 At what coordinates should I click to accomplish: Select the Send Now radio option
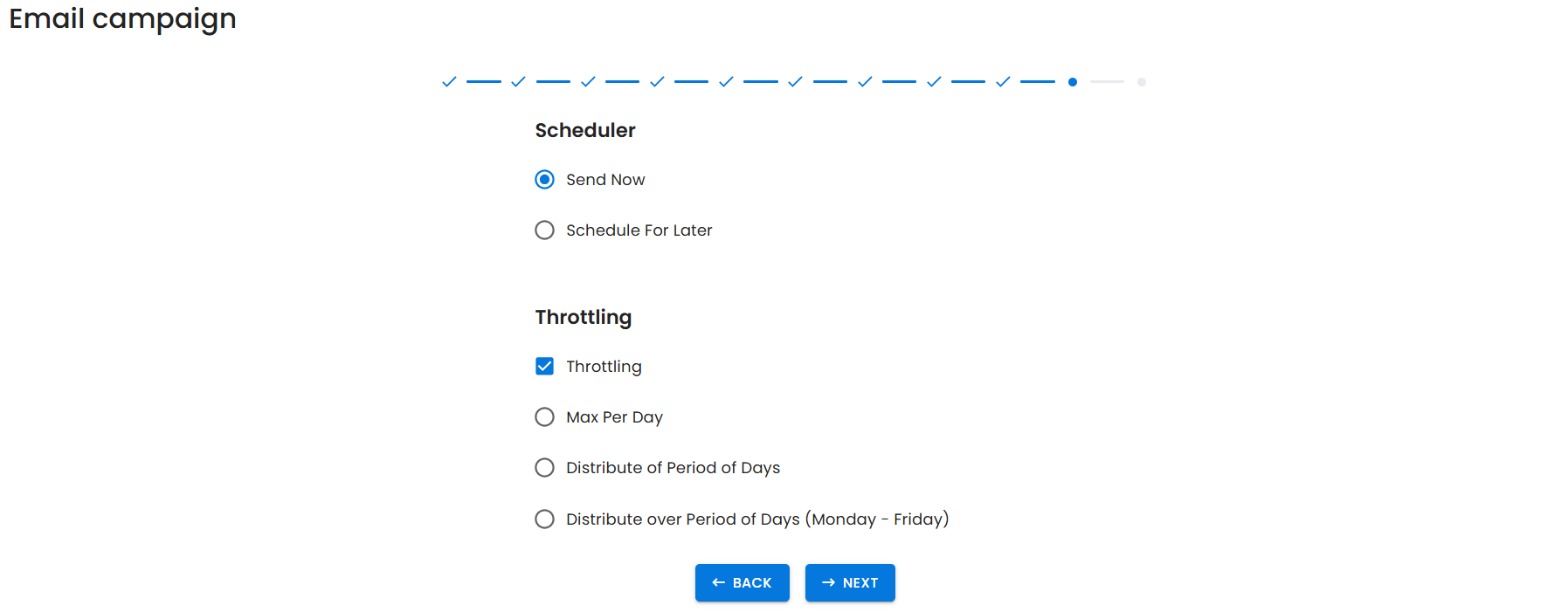545,180
